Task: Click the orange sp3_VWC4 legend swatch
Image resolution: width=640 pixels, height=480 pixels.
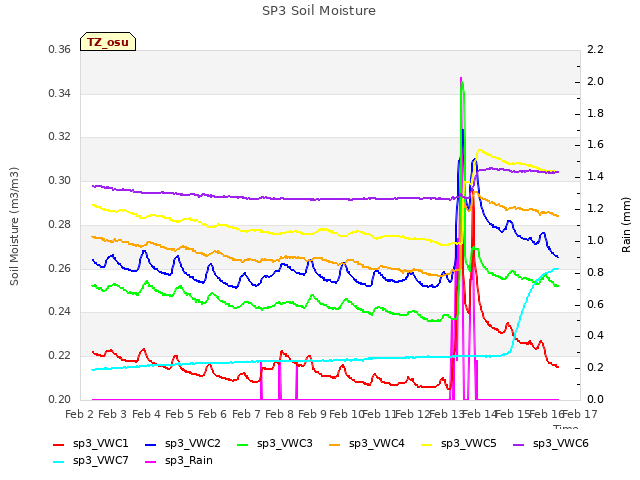Action: pos(335,444)
